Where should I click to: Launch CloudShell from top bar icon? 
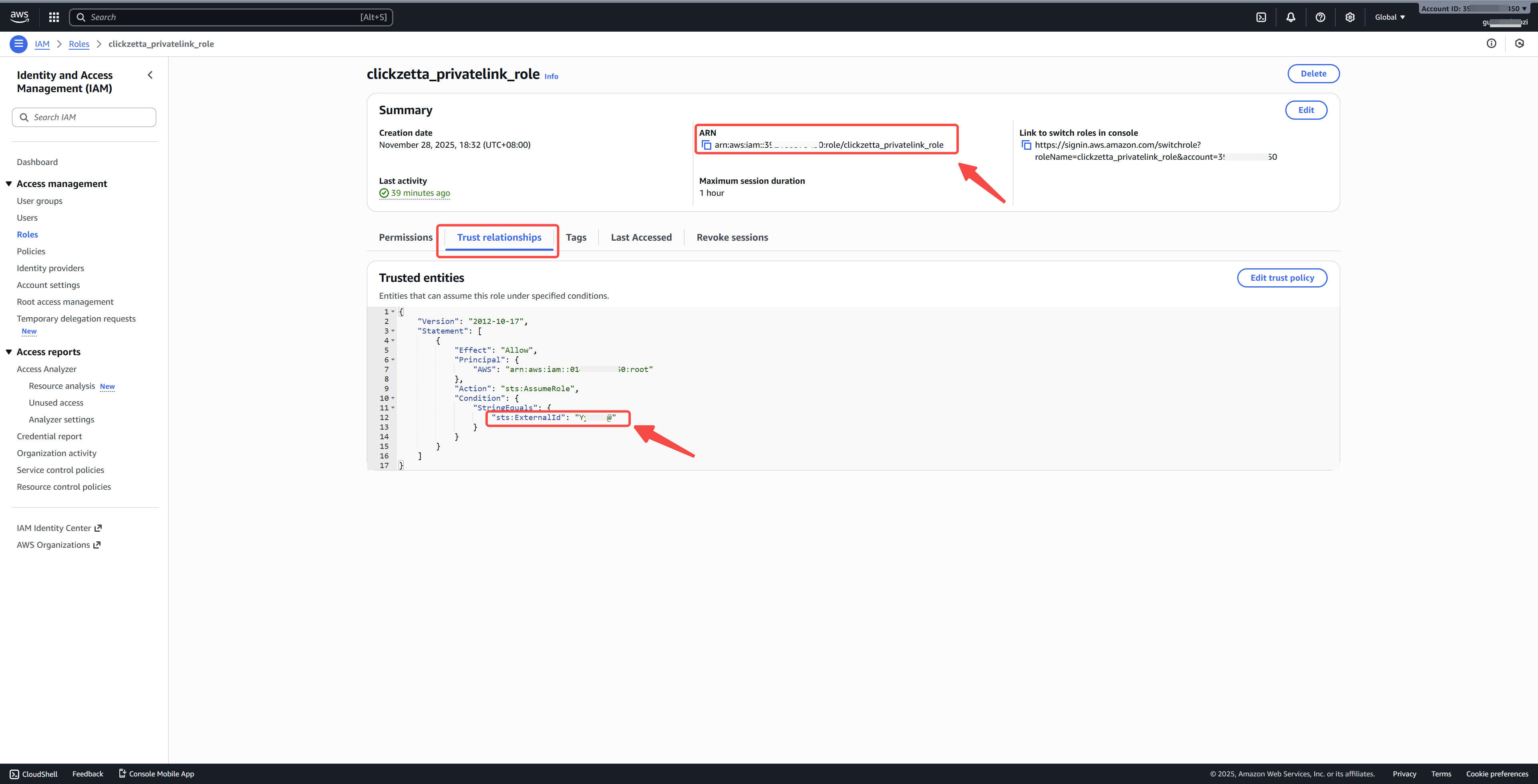coord(1261,17)
